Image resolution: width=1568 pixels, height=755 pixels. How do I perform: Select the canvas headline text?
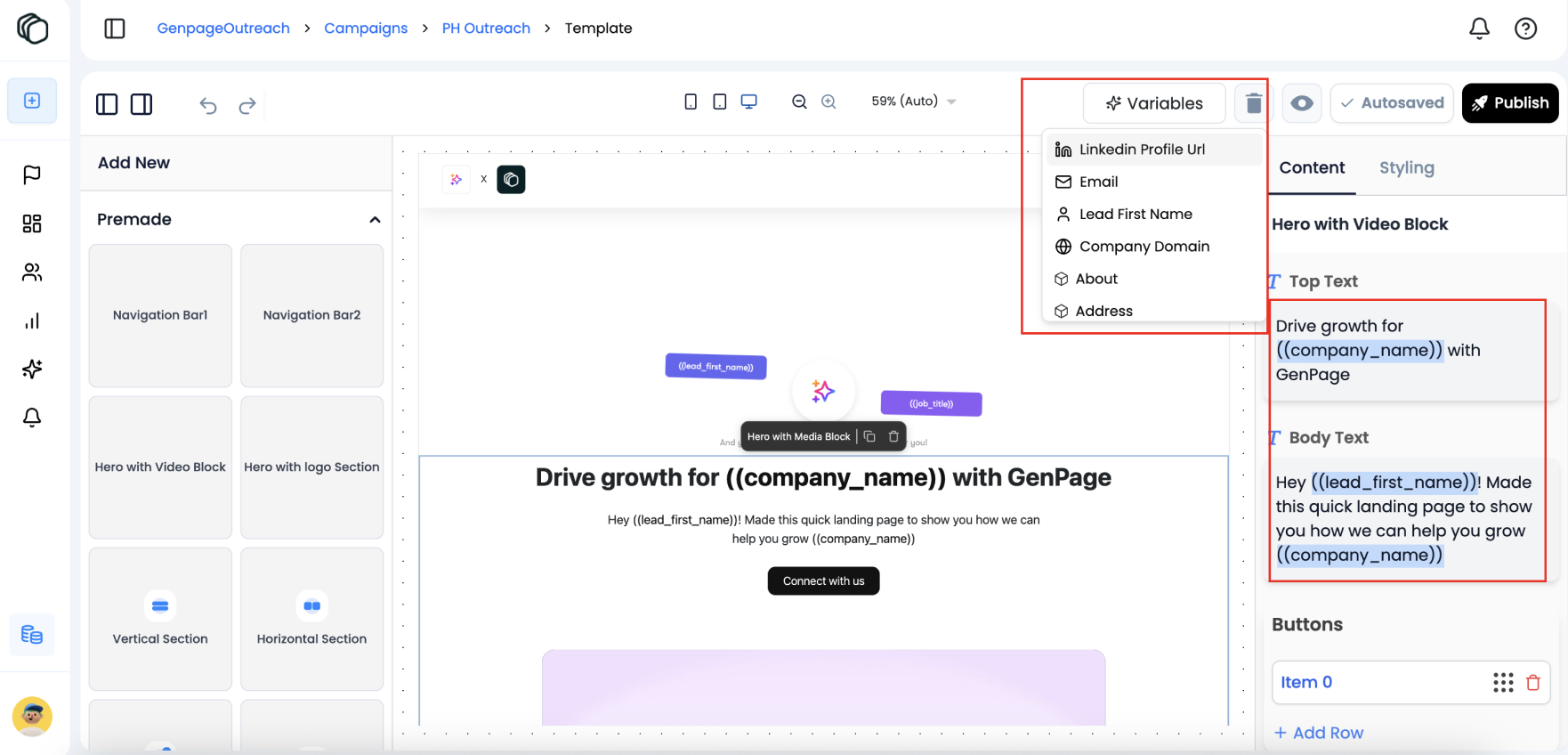click(x=823, y=478)
